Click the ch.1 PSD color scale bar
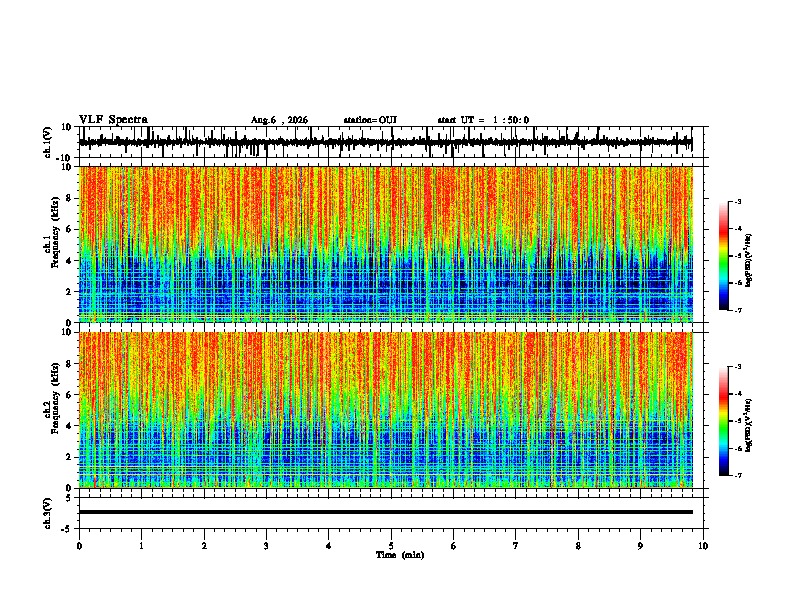 724,256
